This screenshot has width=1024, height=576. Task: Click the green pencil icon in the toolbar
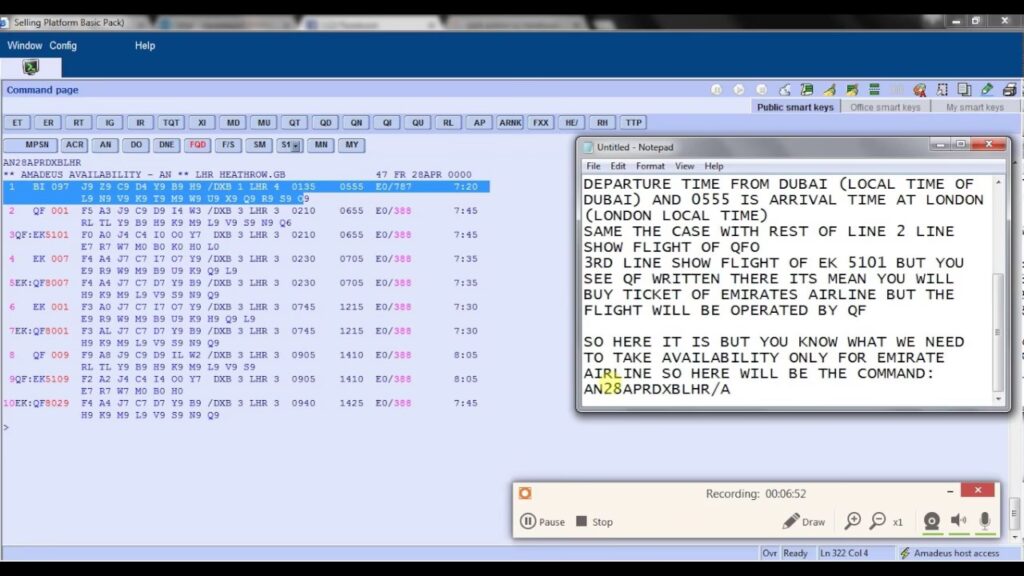987,90
